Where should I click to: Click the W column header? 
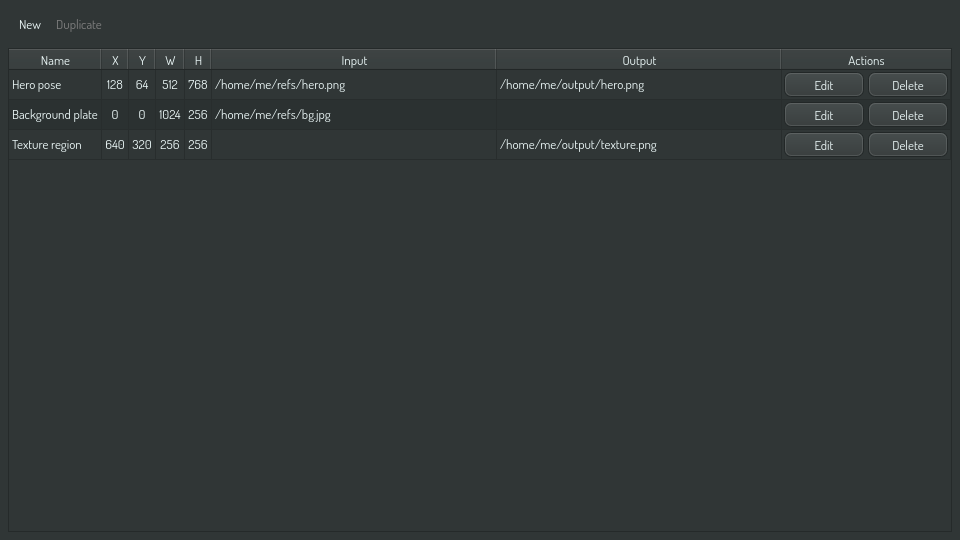coord(170,60)
